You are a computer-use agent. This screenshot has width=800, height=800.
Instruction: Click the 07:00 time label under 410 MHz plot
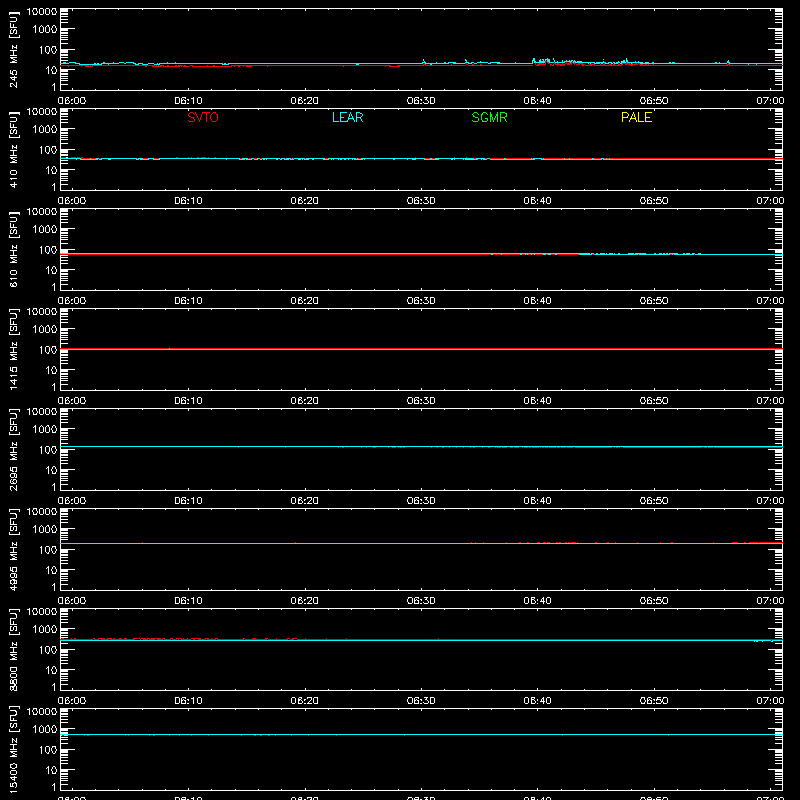click(x=770, y=201)
